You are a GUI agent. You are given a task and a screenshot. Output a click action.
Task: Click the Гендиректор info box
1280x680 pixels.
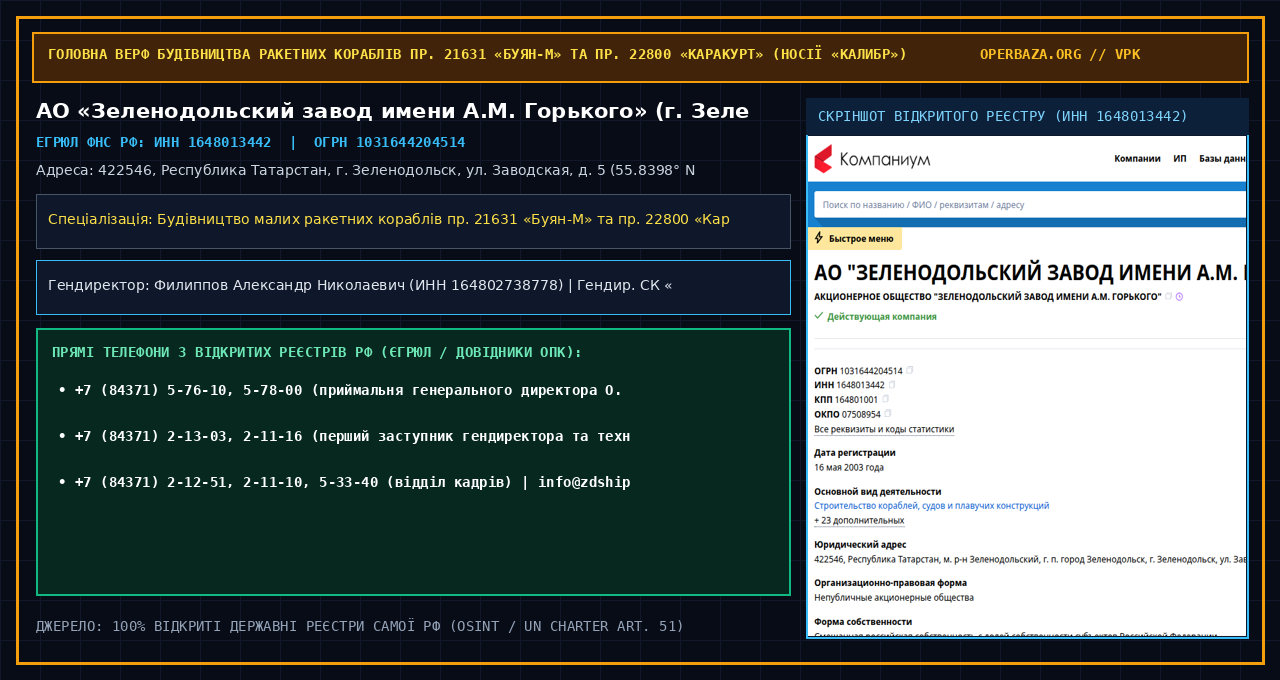pyautogui.click(x=413, y=287)
